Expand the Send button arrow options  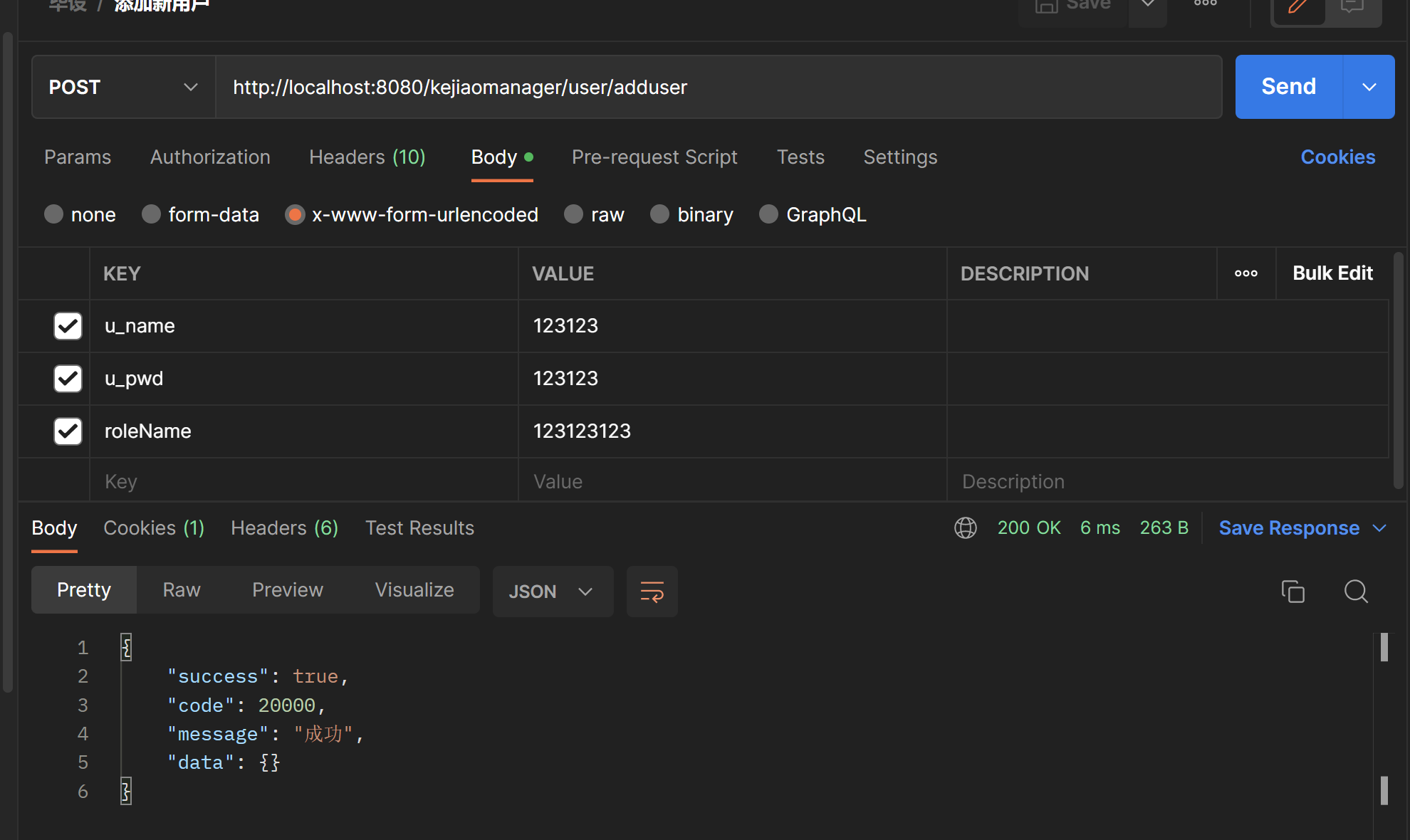(x=1369, y=87)
